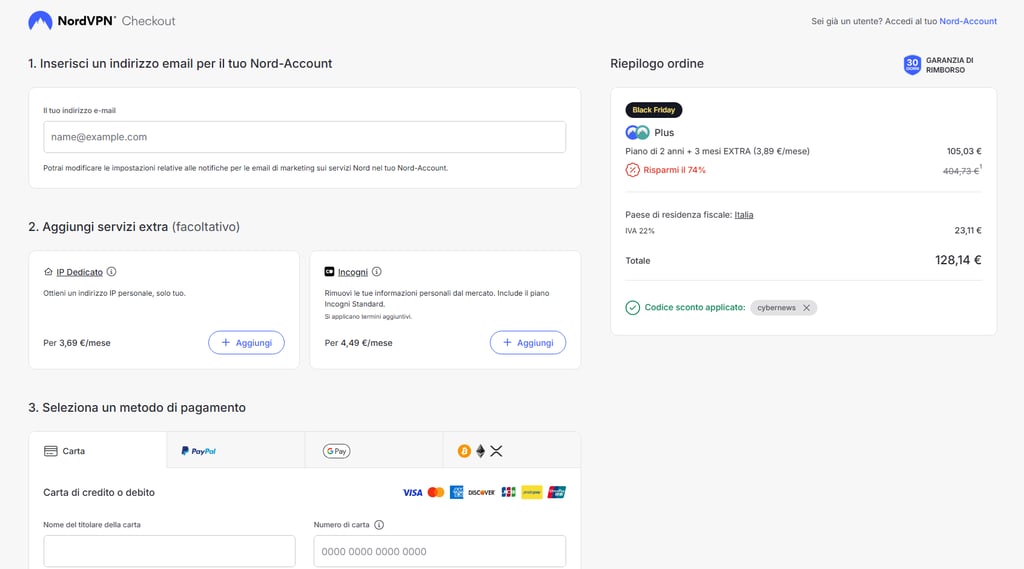Click the 'Riepilogo ordine' heading

[x=657, y=63]
